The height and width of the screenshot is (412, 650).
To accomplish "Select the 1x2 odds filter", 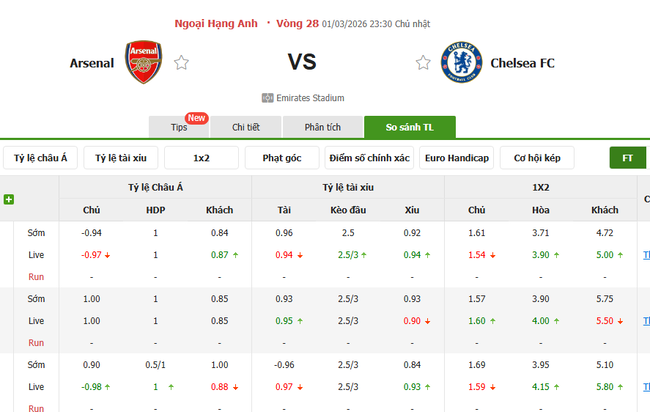I will 201,158.
